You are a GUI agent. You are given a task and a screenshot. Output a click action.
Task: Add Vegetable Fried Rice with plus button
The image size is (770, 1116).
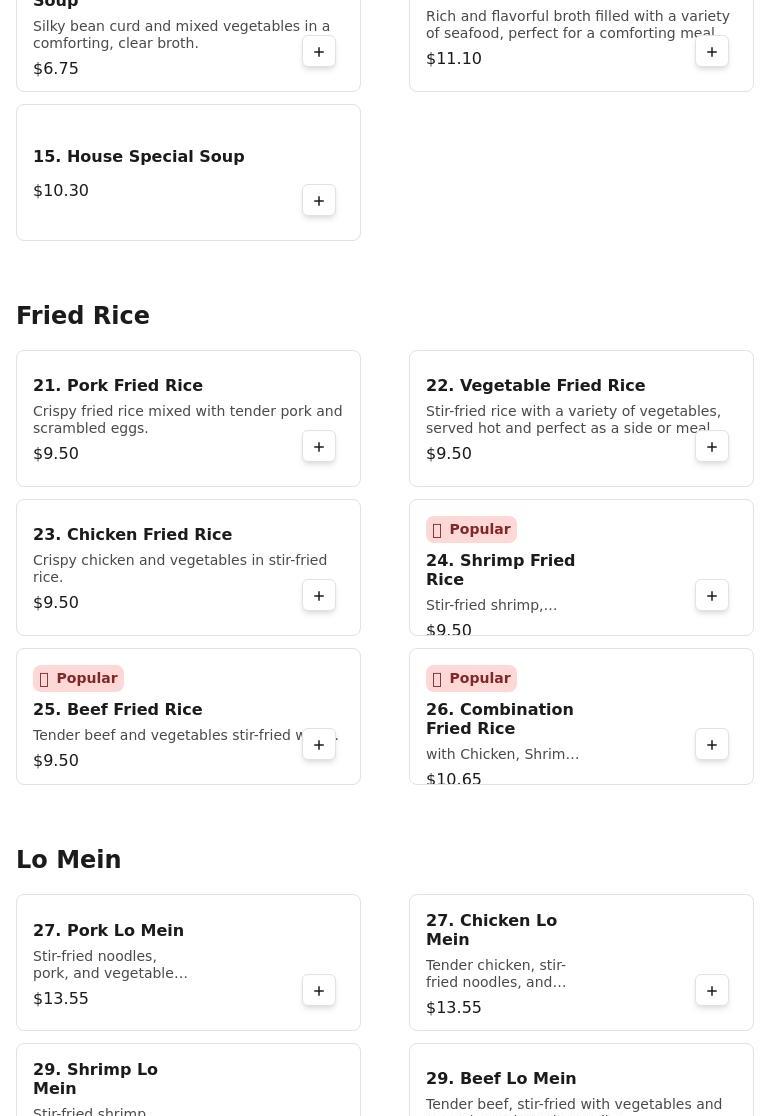pyautogui.click(x=712, y=447)
